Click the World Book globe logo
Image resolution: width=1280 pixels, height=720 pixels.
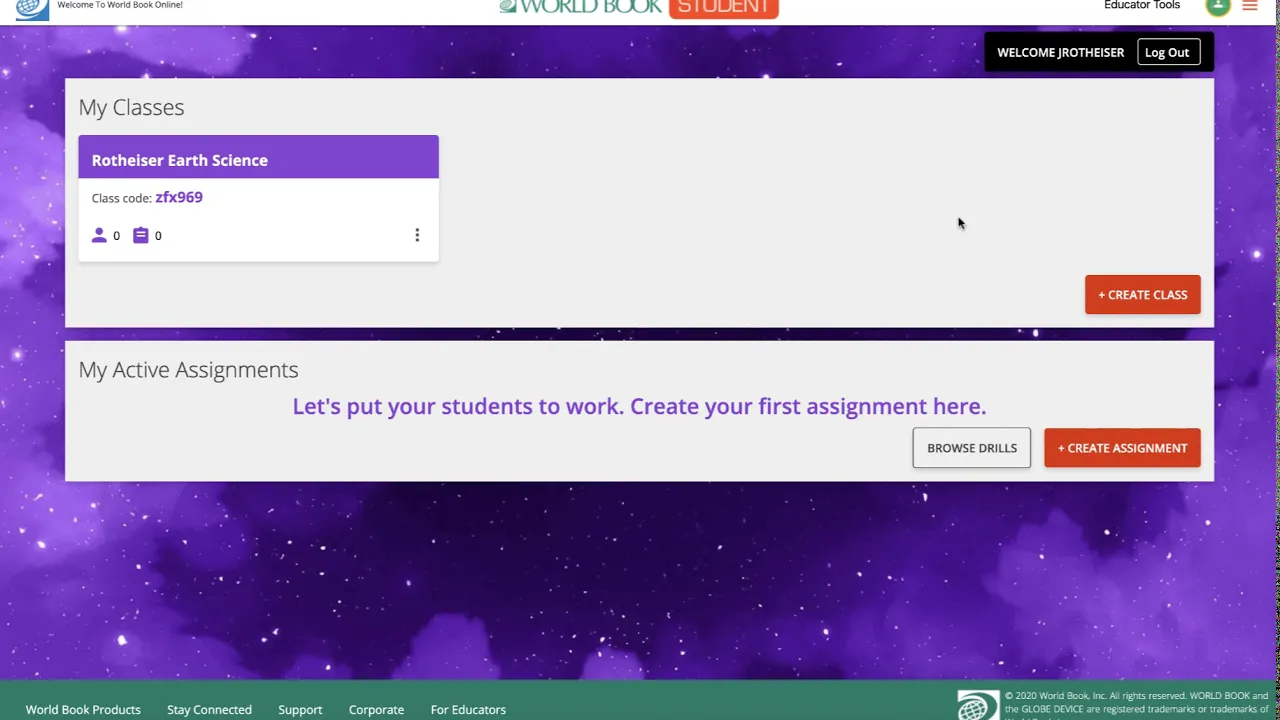(x=32, y=9)
